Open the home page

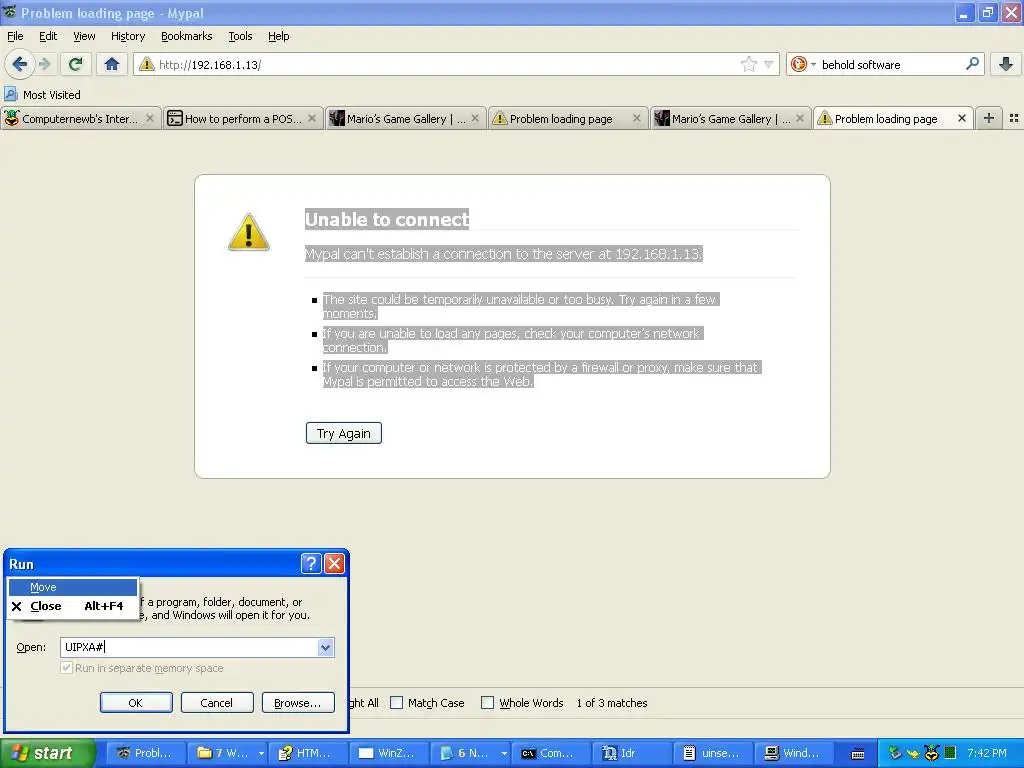(112, 64)
